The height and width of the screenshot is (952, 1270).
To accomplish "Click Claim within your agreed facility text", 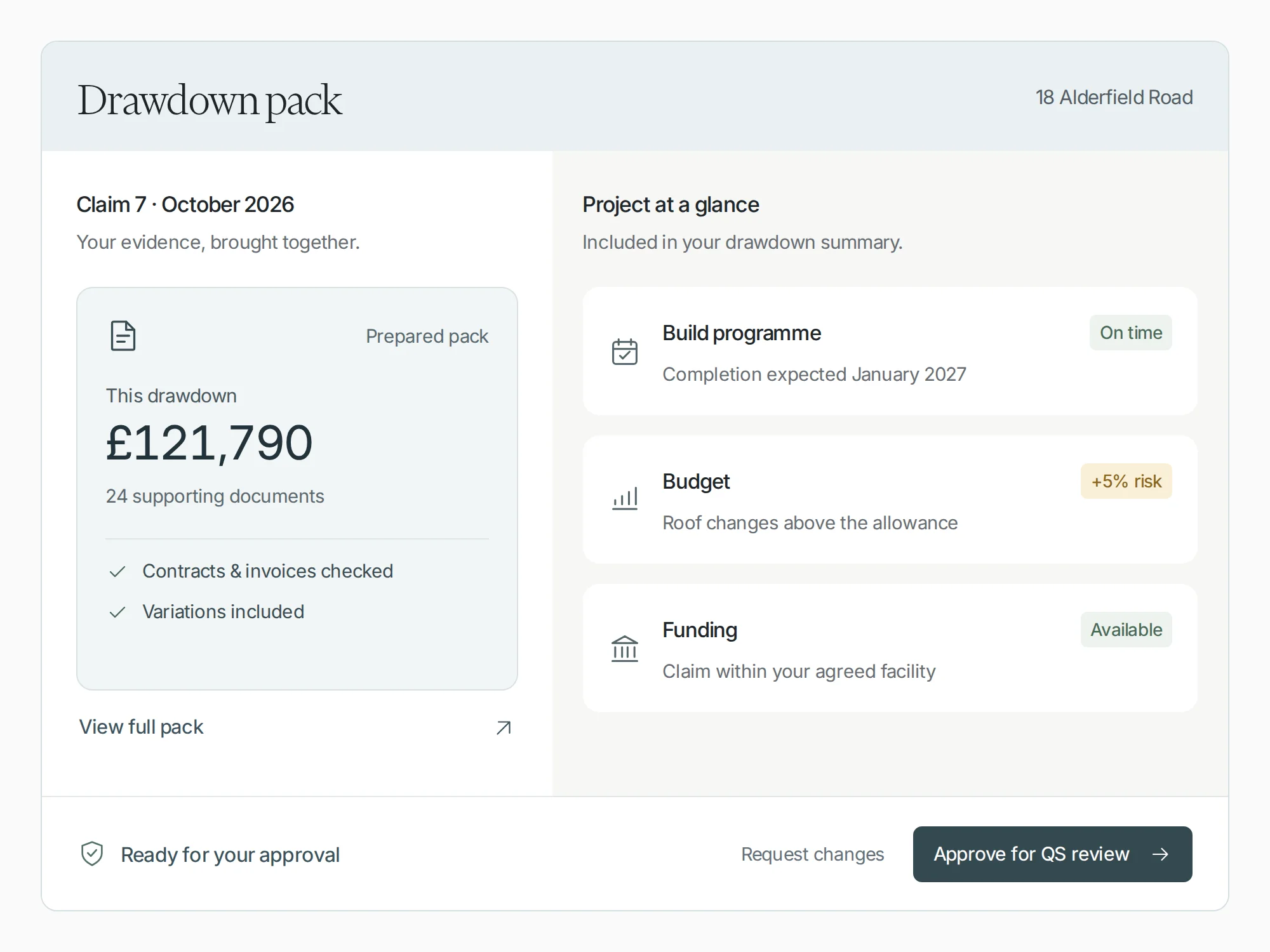I will click(799, 671).
